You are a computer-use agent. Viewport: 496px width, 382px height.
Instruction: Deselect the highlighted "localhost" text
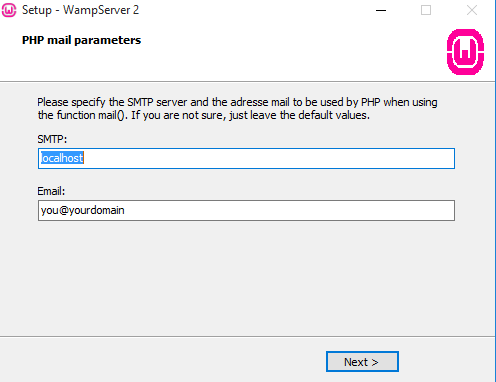coord(62,158)
